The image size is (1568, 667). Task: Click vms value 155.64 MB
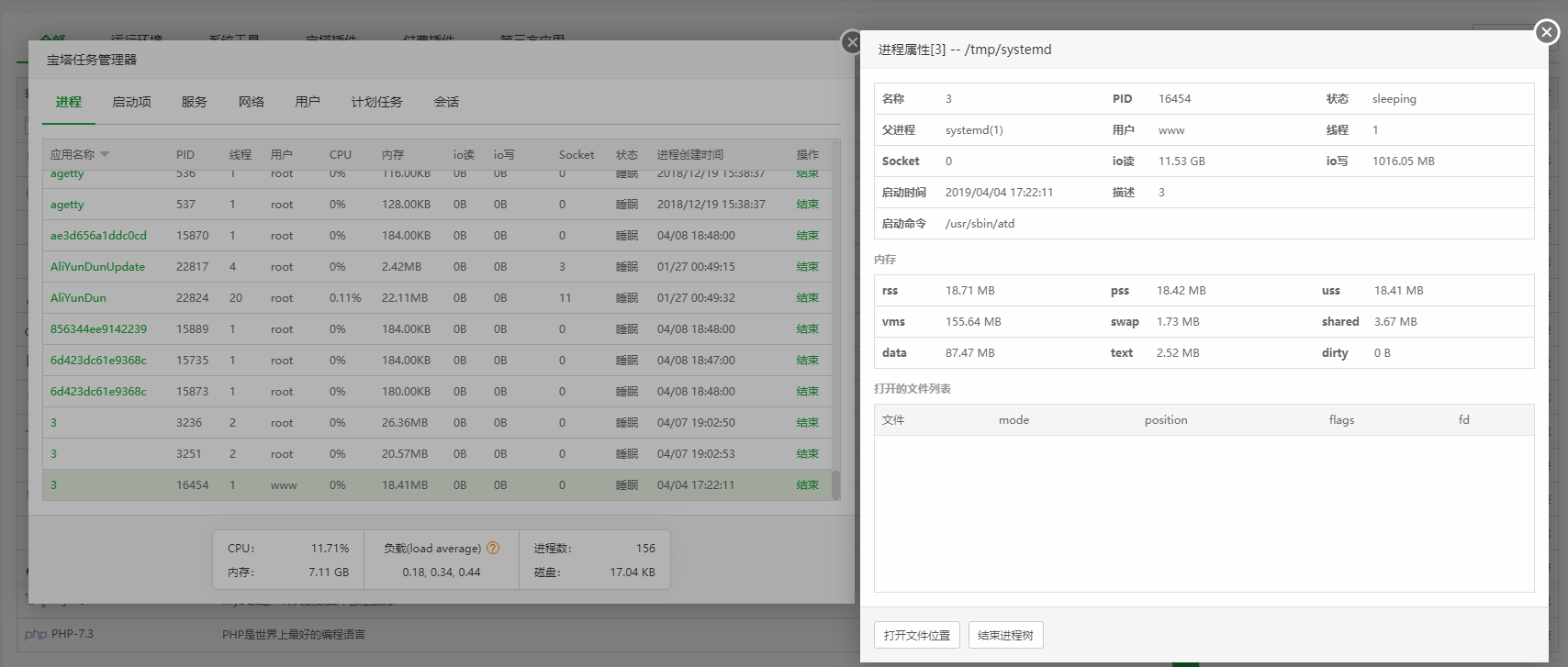point(973,321)
